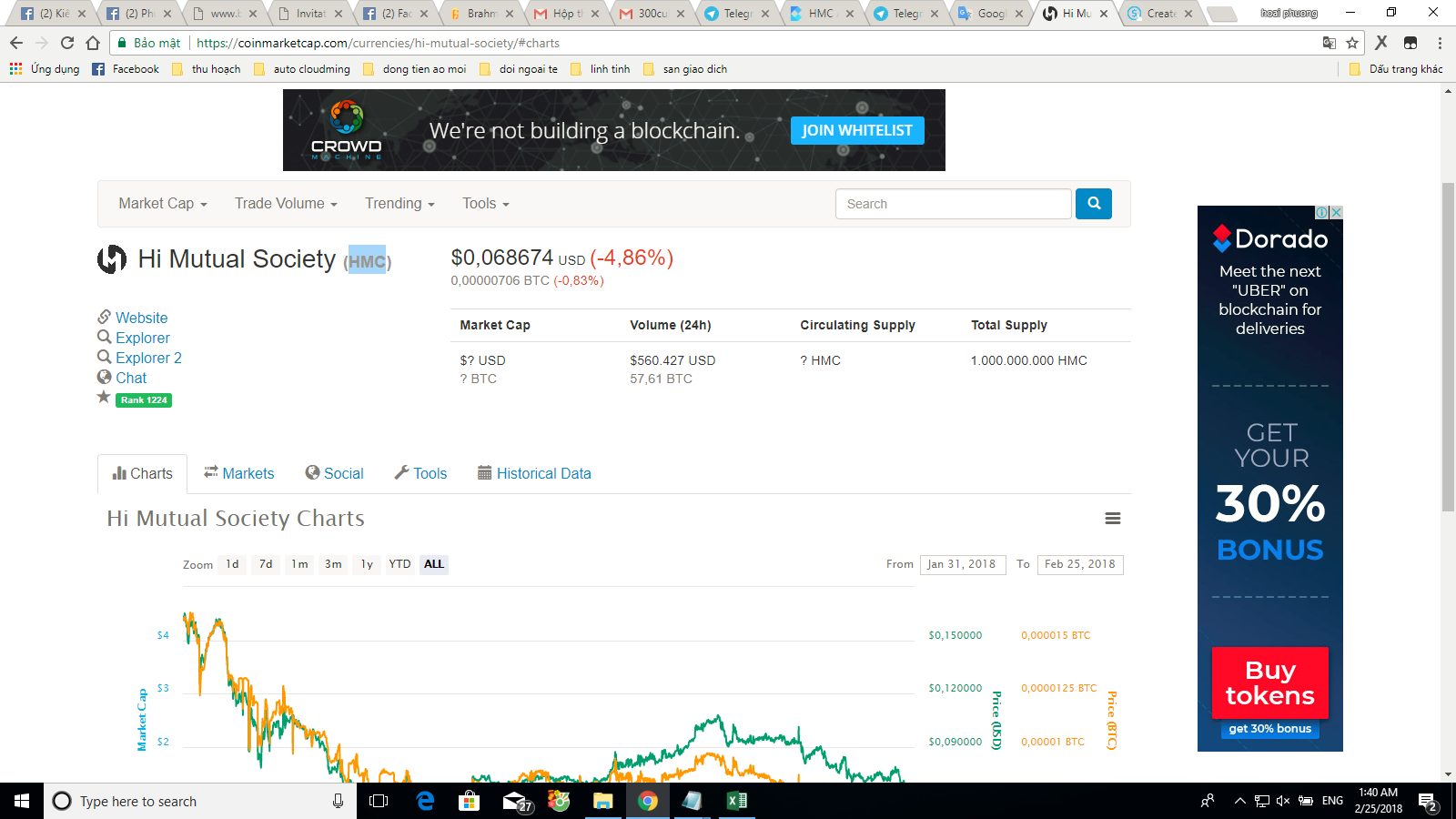Switch to the Invitat browser tab

309,14
